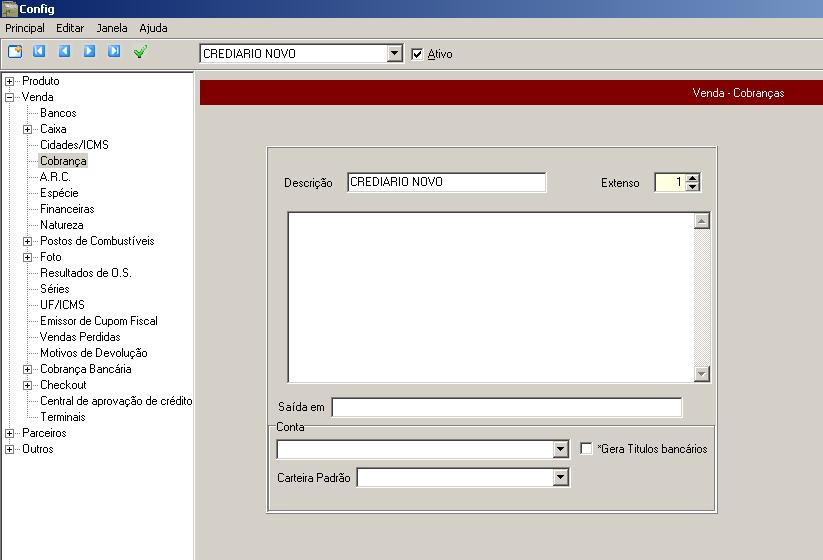823x560 pixels.
Task: Open the Carteira Padrão dropdown
Action: pos(561,478)
